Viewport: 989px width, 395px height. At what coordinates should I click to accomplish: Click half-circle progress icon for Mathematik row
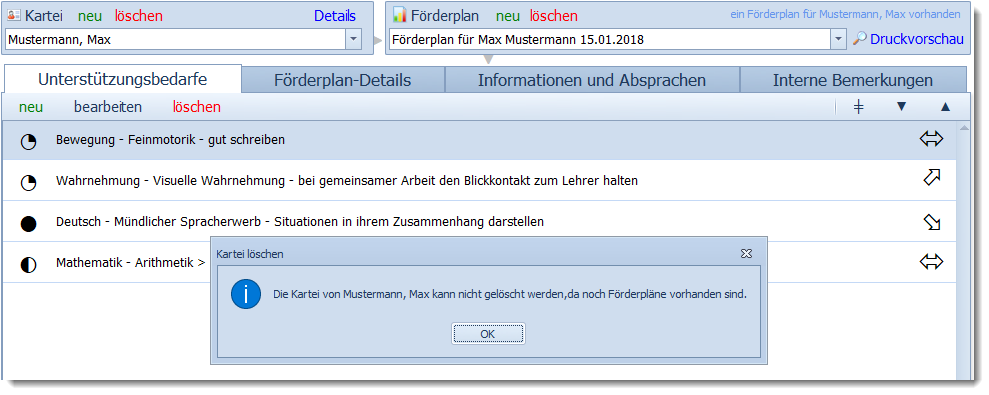point(28,264)
